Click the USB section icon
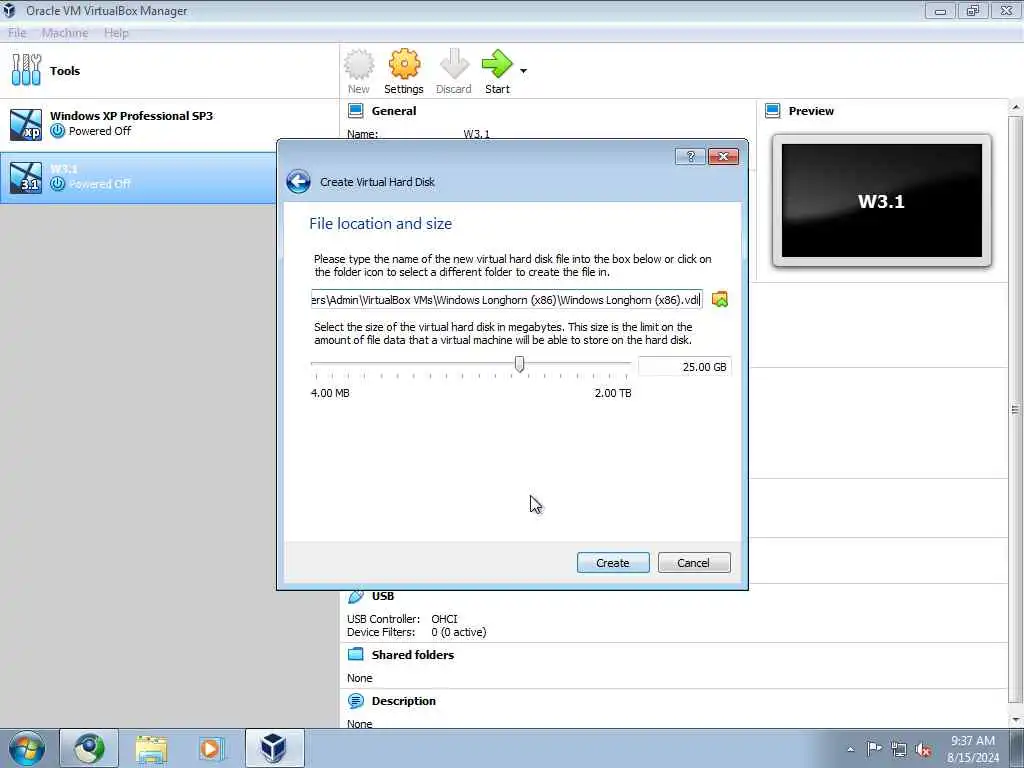The image size is (1024, 768). 356,596
